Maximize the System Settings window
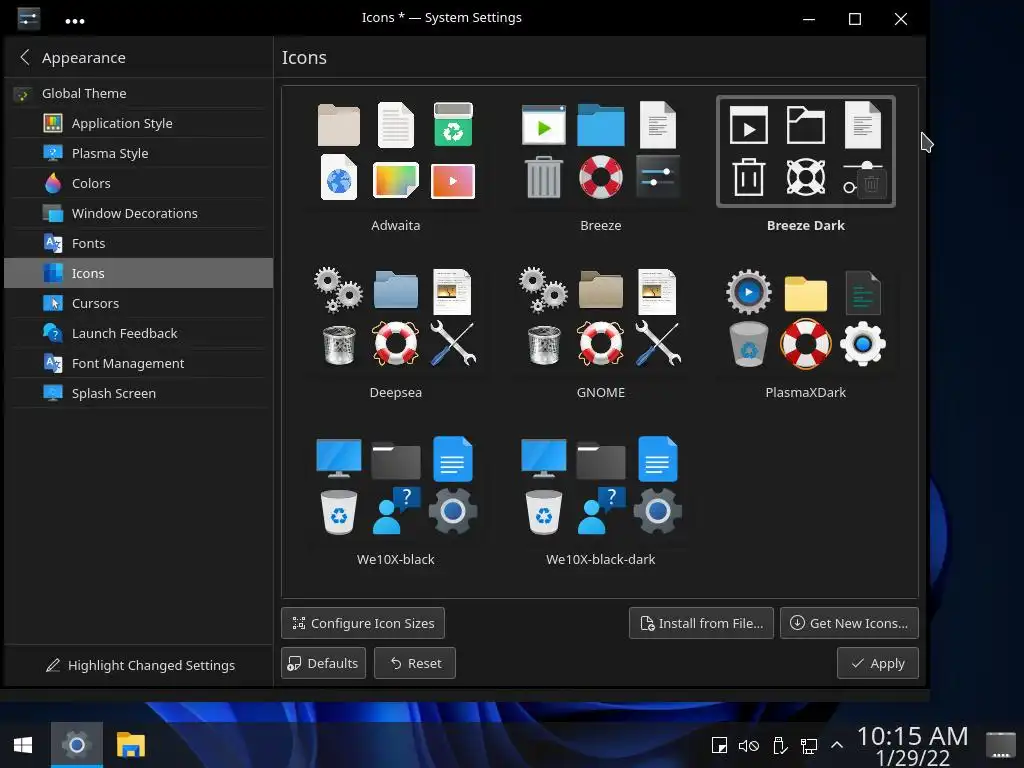The height and width of the screenshot is (768, 1024). click(x=855, y=19)
